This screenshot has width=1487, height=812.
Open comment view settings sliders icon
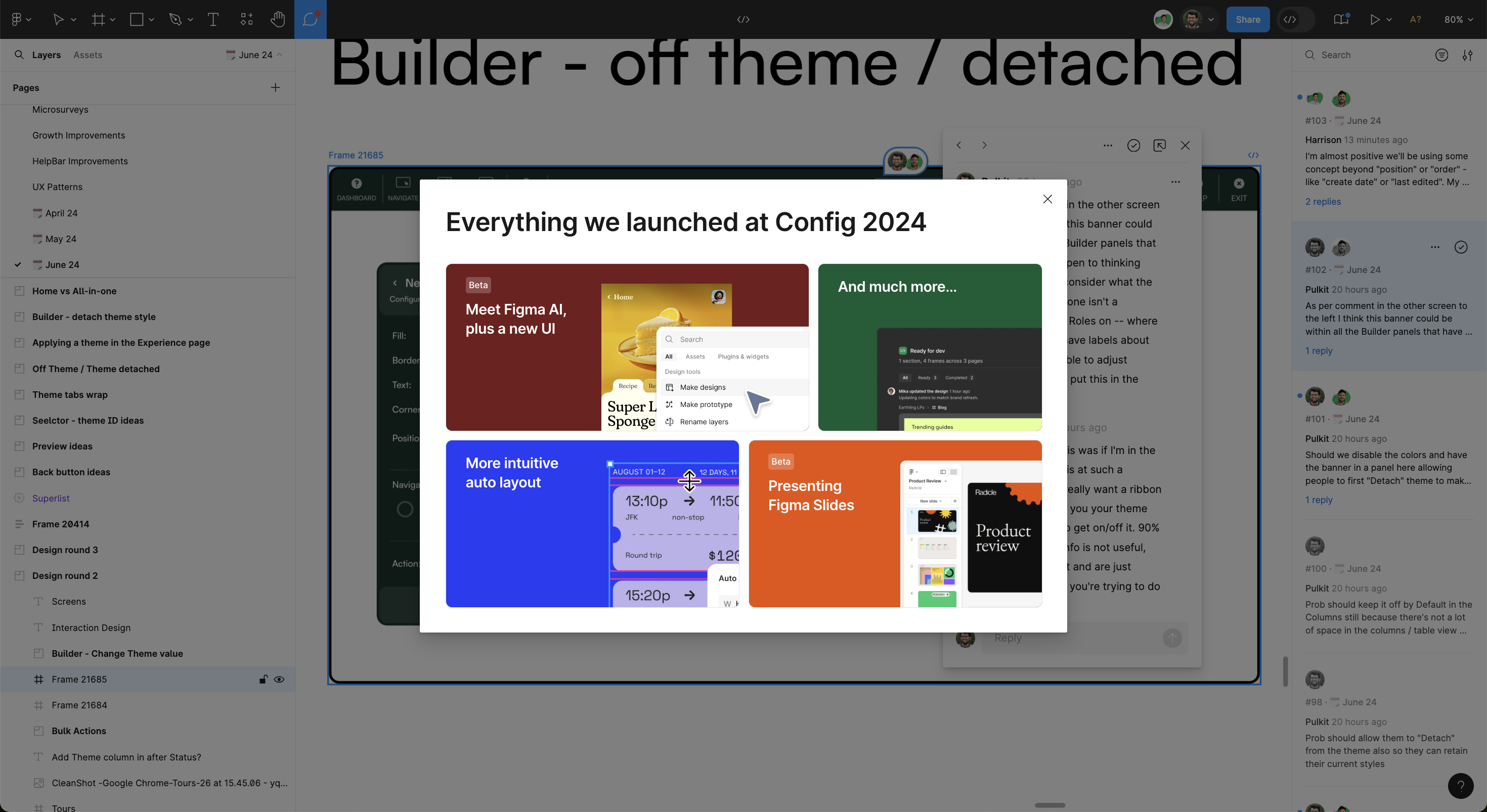coord(1467,55)
